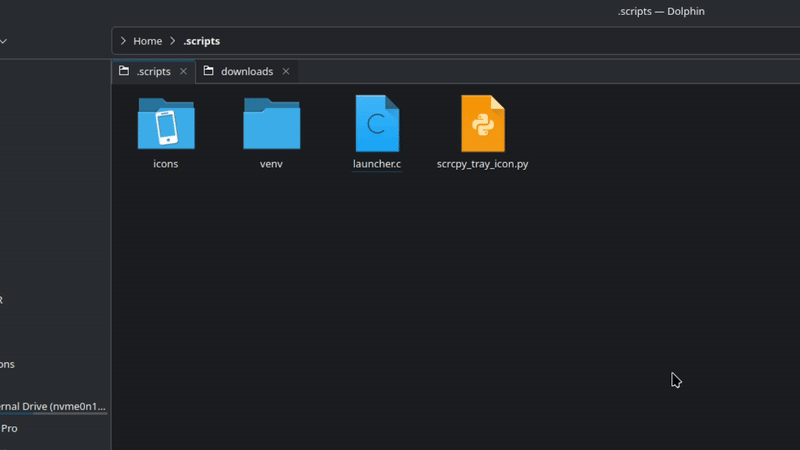Viewport: 800px width, 450px height.
Task: Expand the chevron between Home and .scripts
Action: tap(172, 41)
